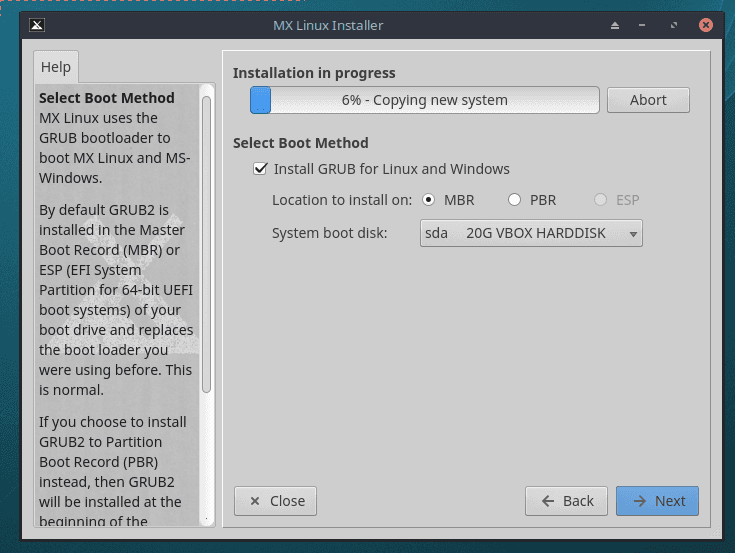Abort the installation

tap(648, 100)
